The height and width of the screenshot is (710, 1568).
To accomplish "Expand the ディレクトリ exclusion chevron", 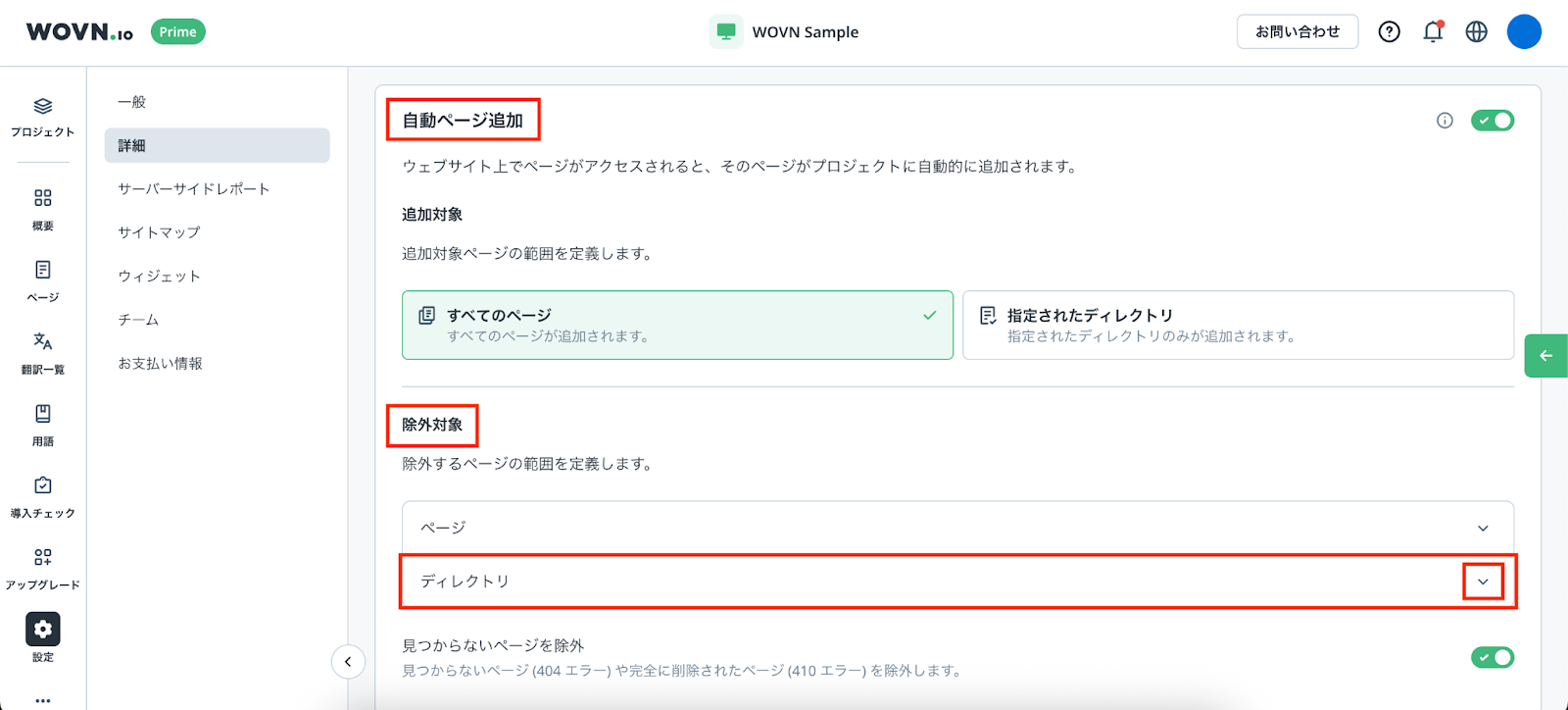I will point(1483,582).
